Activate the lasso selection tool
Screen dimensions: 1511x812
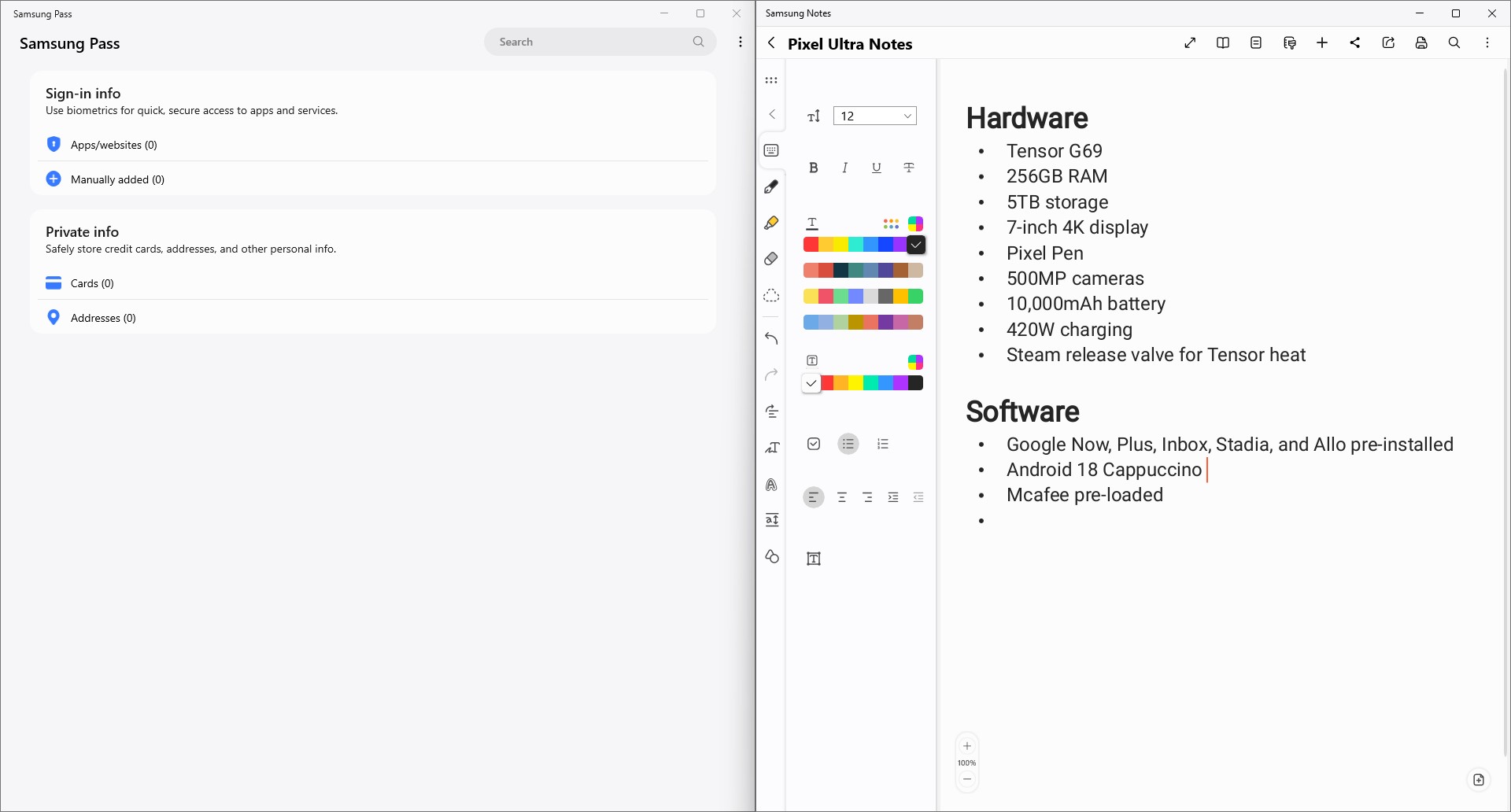(771, 296)
